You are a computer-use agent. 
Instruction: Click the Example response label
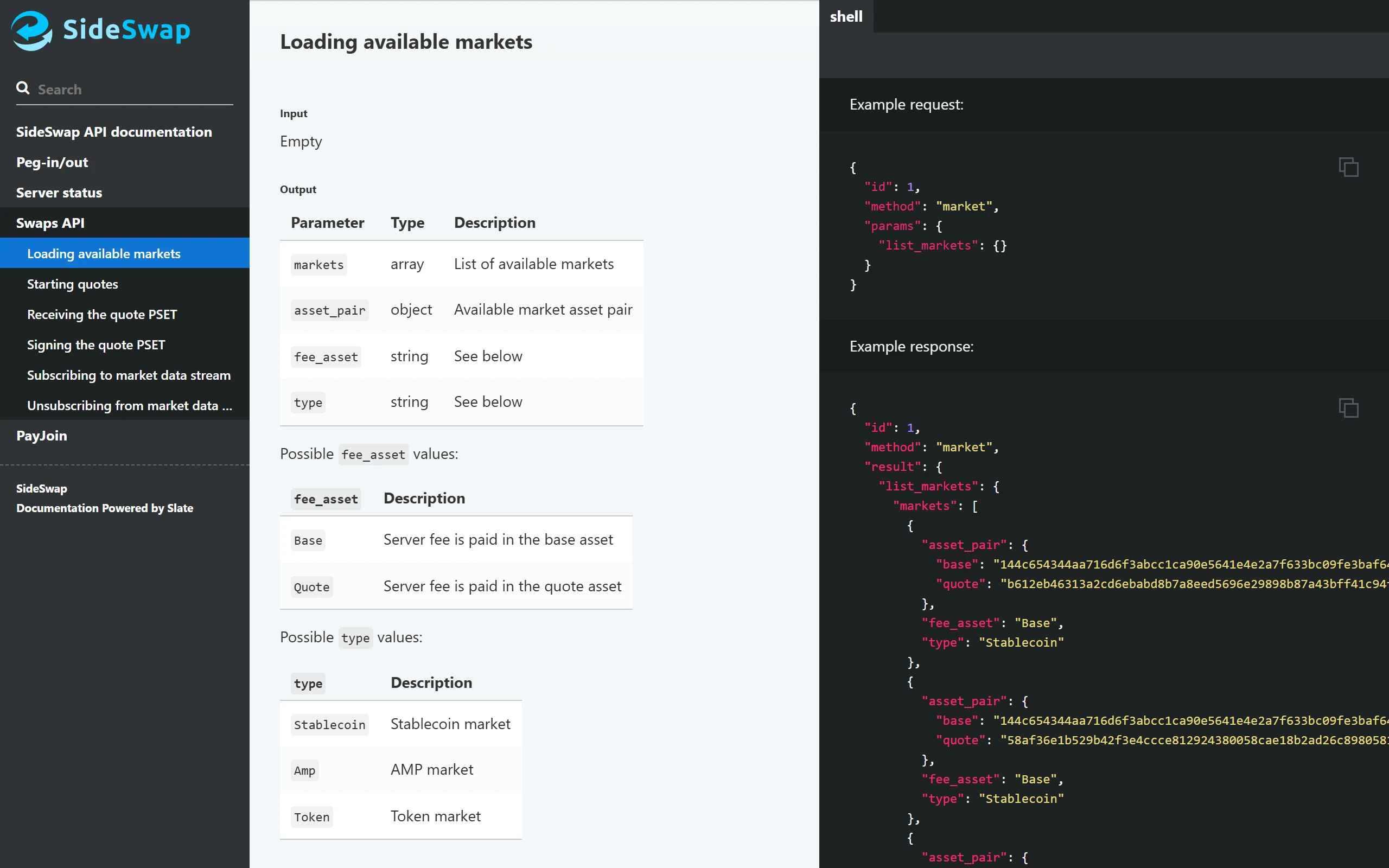point(912,346)
